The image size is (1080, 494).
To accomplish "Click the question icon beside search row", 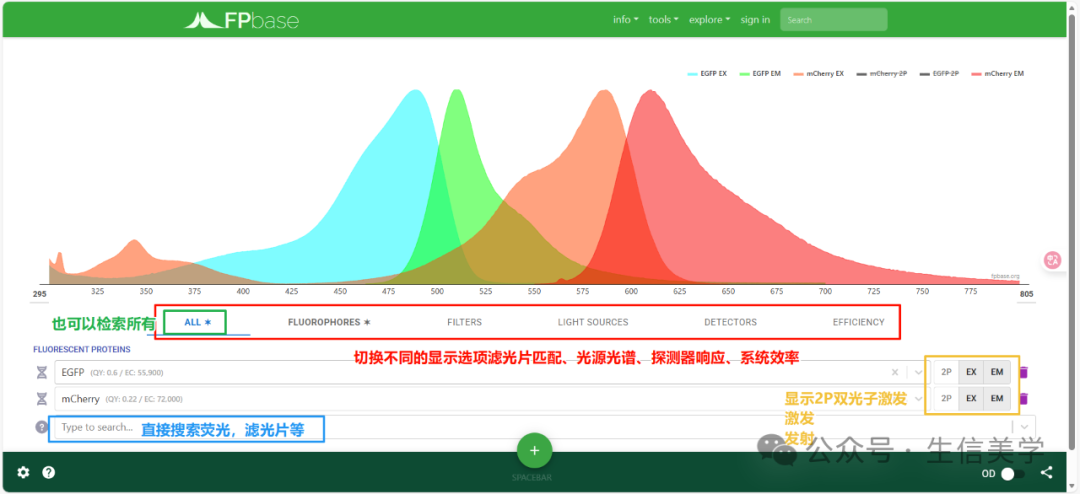I will [41, 427].
